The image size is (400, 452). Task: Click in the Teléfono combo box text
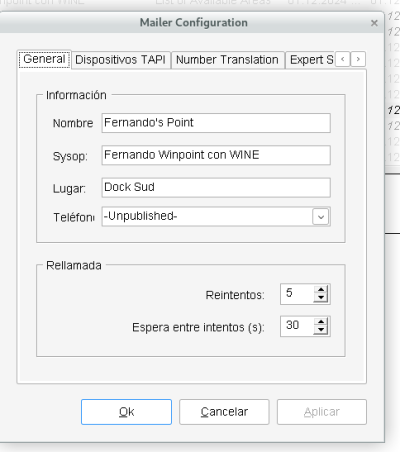[x=207, y=217]
